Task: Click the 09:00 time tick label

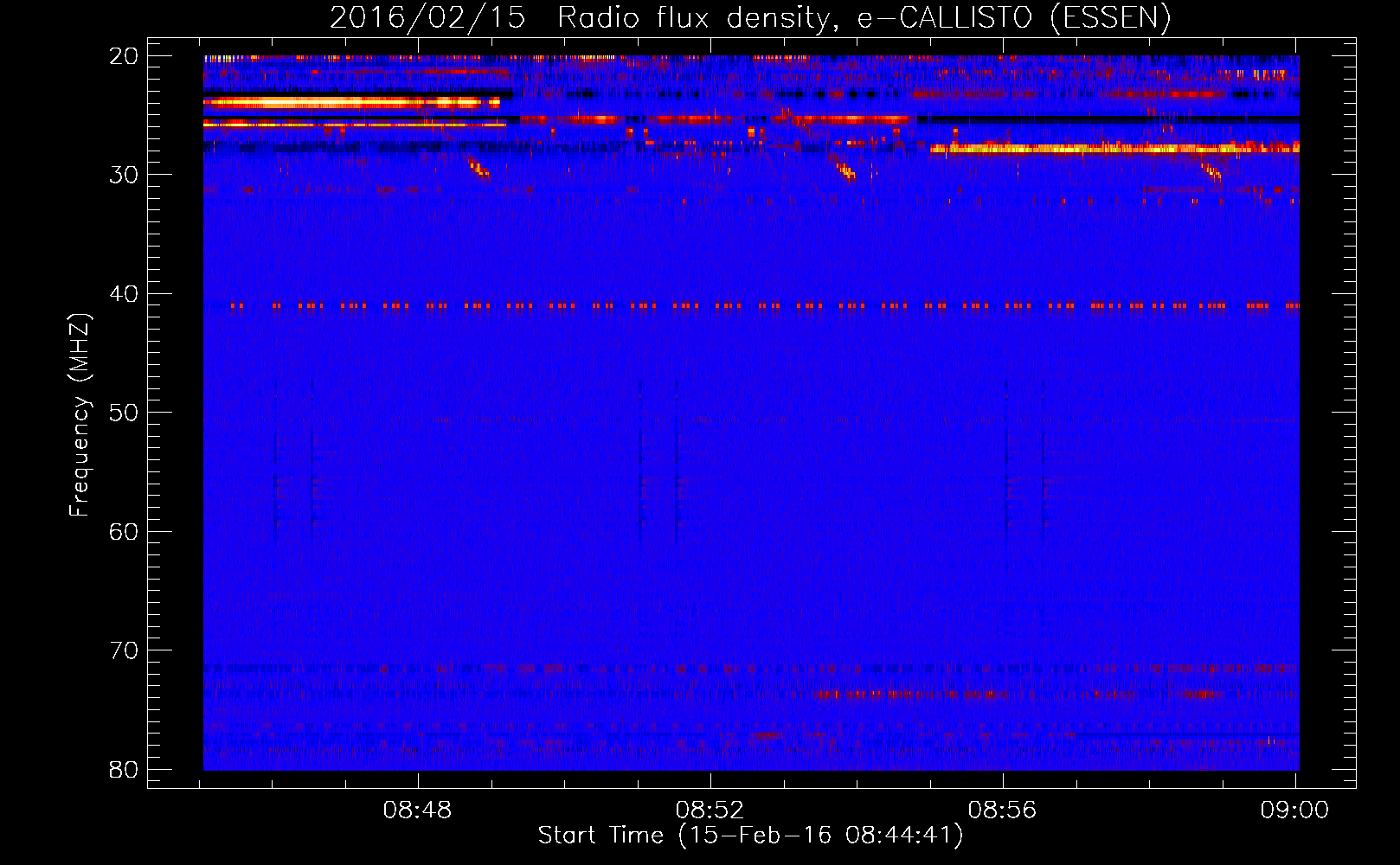Action: point(1294,811)
